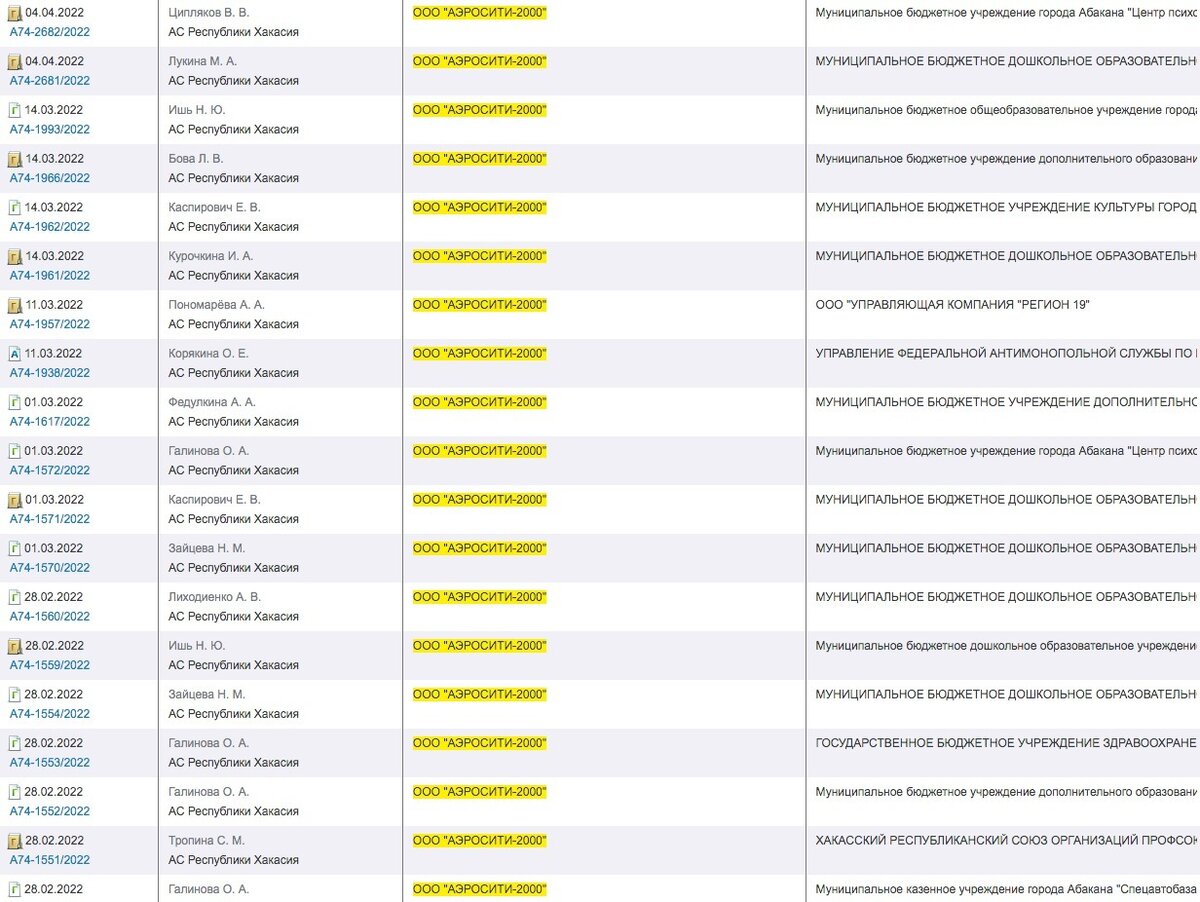Click judge name Пономарёва А. А.

(x=217, y=306)
